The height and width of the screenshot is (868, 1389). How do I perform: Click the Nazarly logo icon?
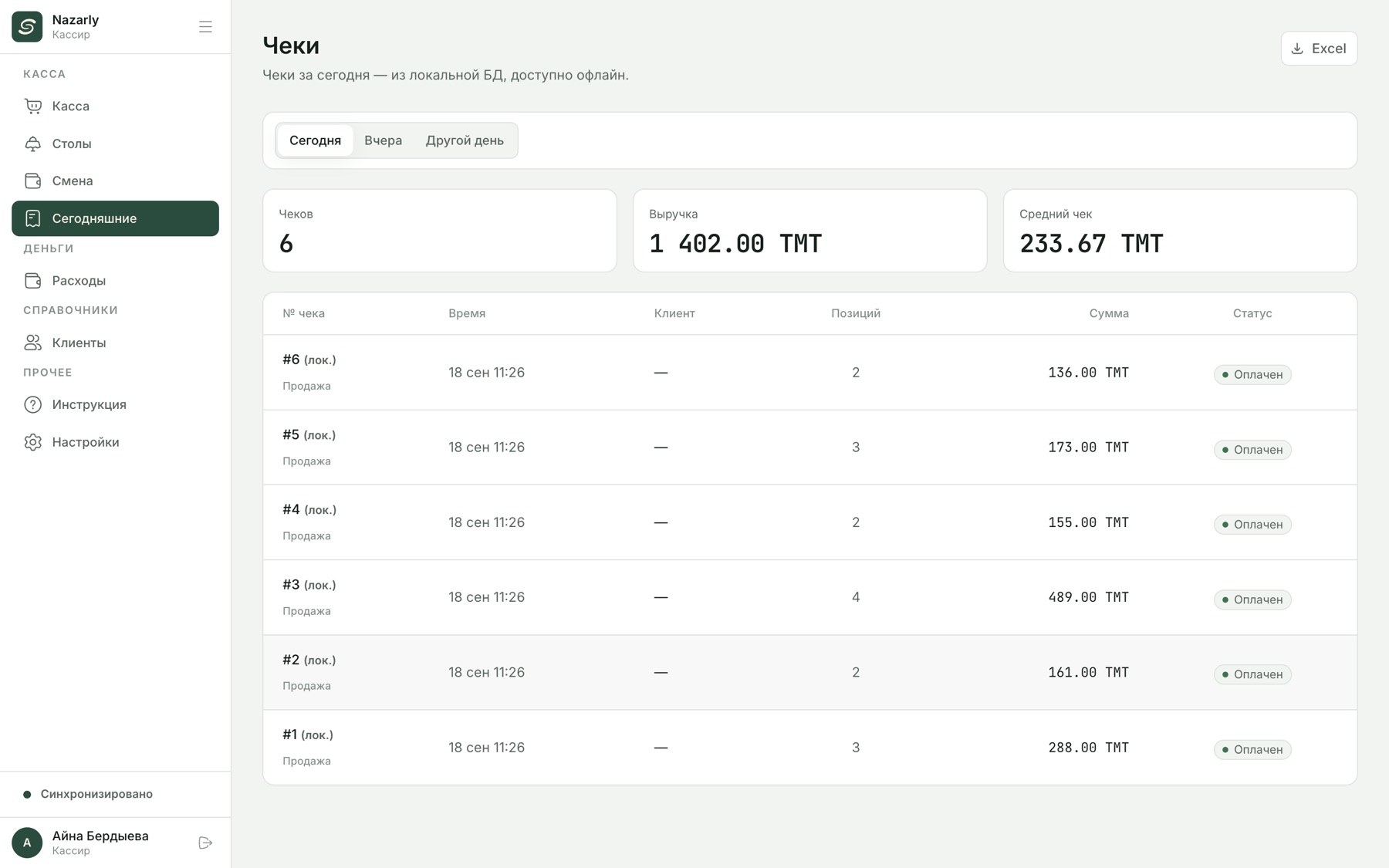tap(27, 27)
